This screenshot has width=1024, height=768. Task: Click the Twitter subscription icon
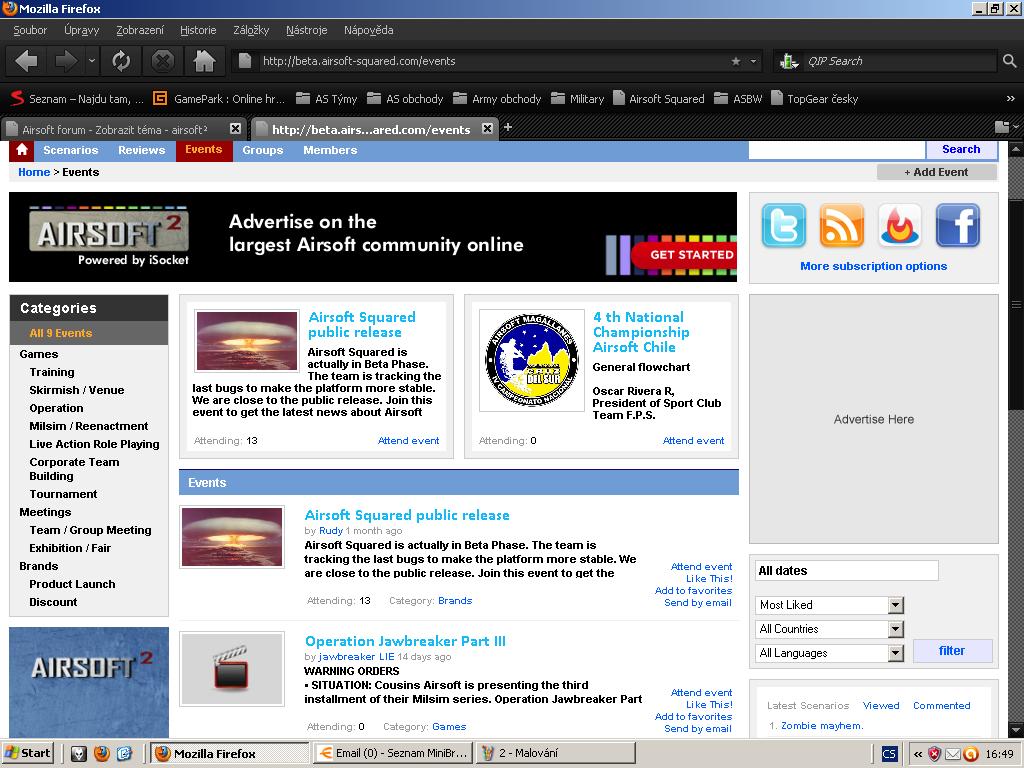click(783, 226)
